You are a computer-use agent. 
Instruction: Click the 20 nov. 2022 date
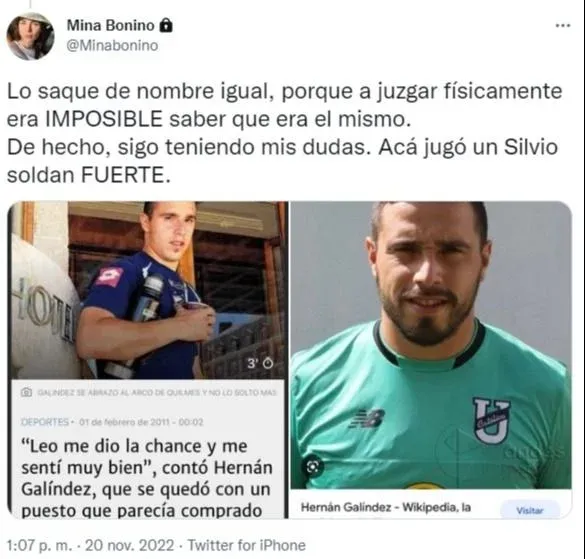(x=129, y=545)
